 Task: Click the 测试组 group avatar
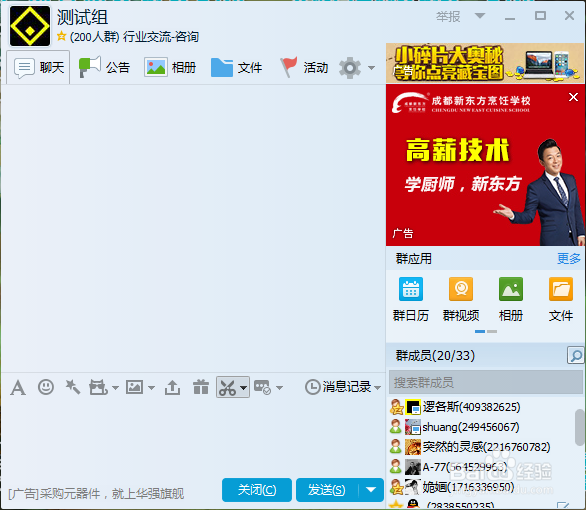(x=30, y=26)
